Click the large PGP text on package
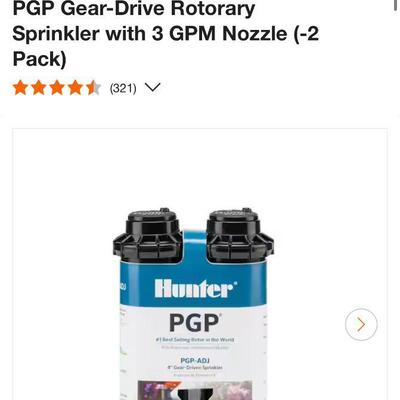 (x=195, y=323)
